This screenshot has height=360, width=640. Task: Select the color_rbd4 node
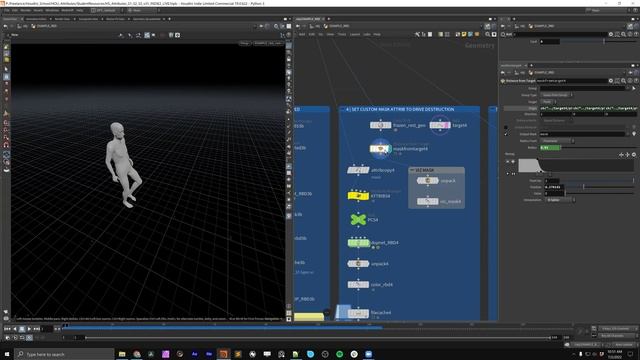(x=358, y=284)
